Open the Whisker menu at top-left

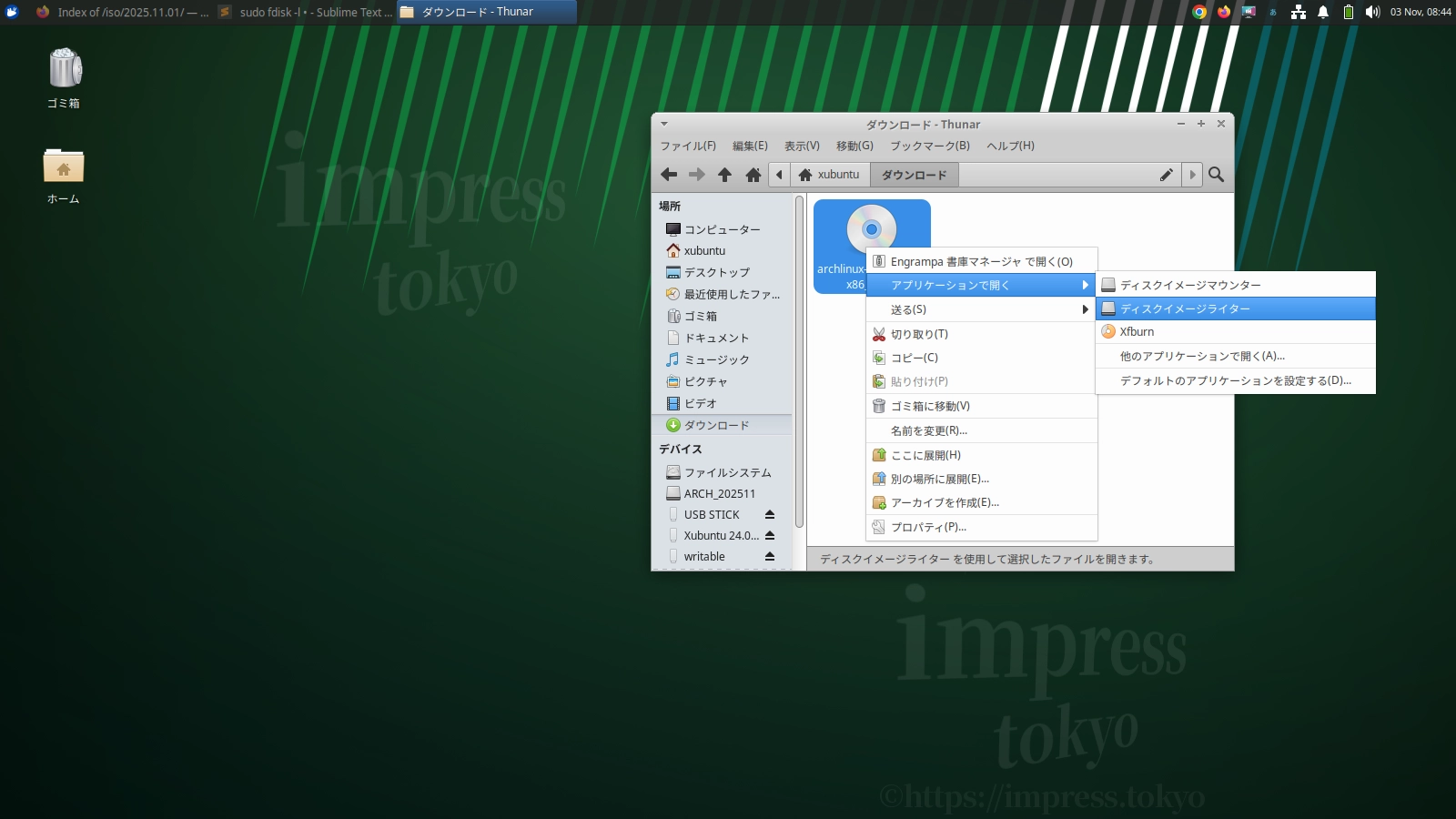point(12,12)
